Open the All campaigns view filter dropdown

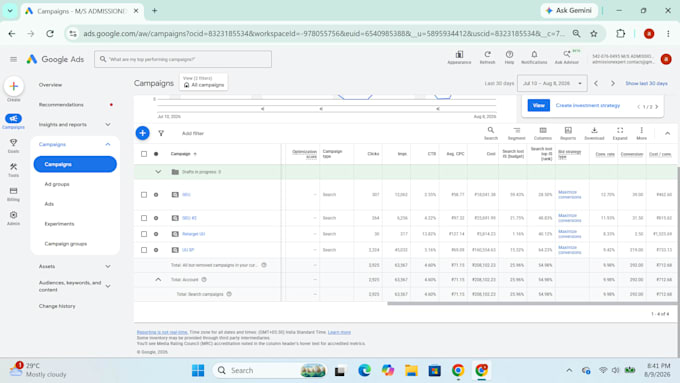tap(203, 82)
